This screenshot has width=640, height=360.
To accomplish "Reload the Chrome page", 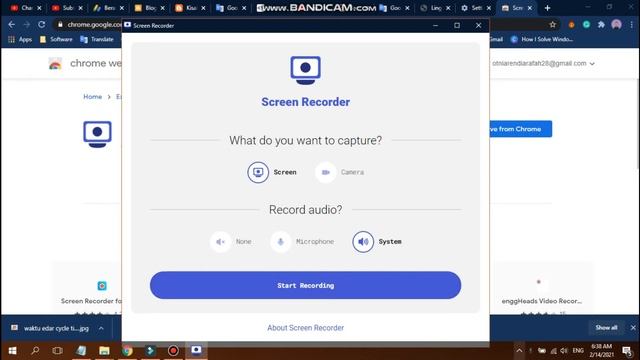I will point(42,24).
